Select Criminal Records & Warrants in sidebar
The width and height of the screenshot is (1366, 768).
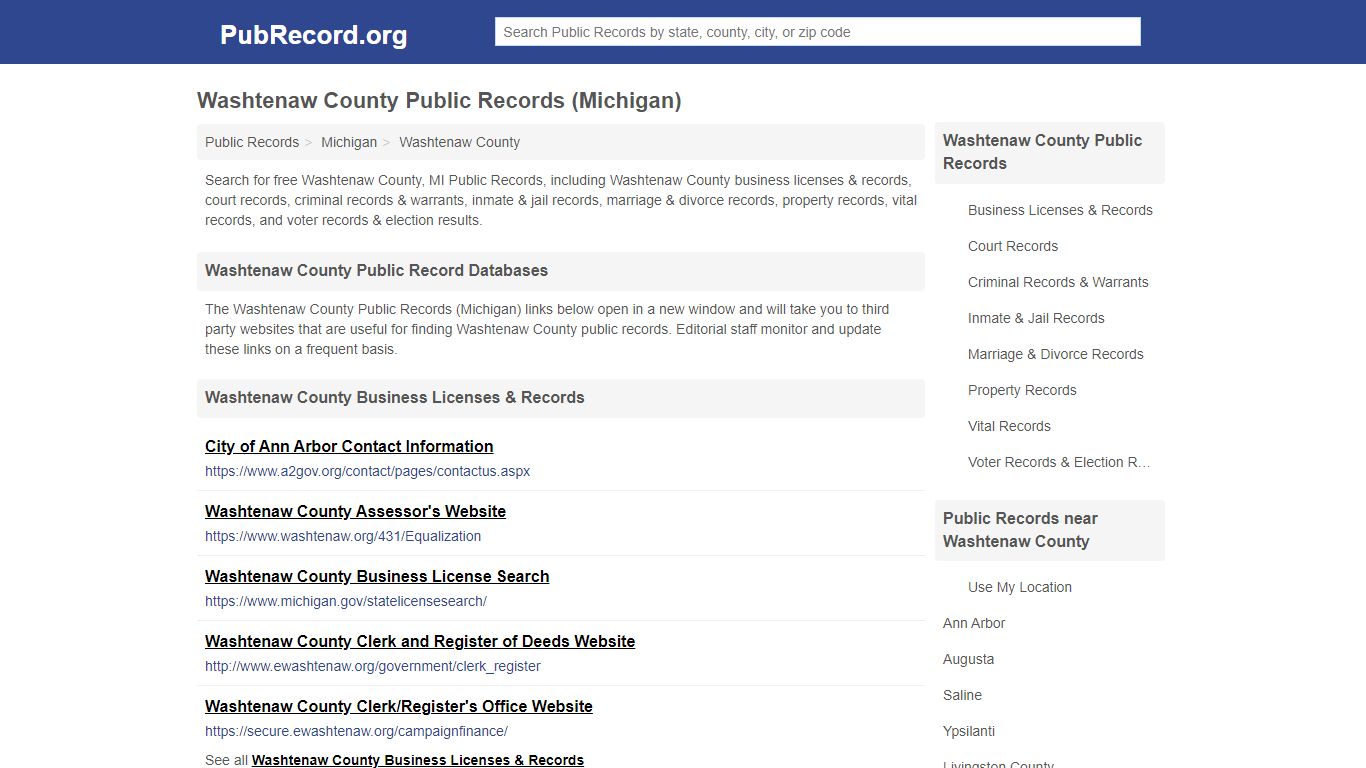1058,282
